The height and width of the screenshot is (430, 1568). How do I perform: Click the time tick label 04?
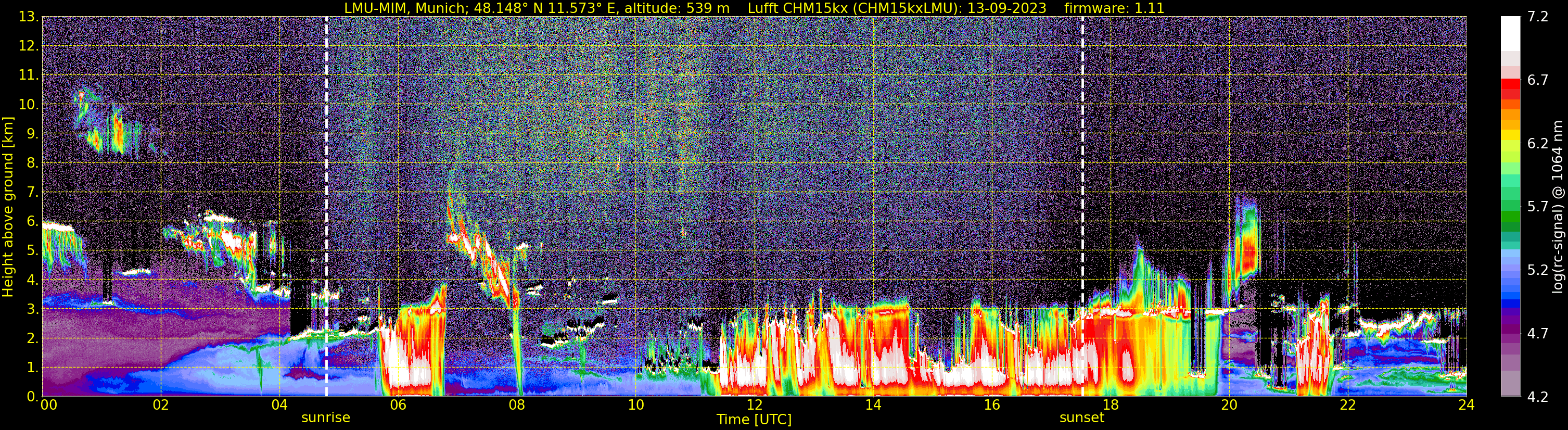point(279,405)
